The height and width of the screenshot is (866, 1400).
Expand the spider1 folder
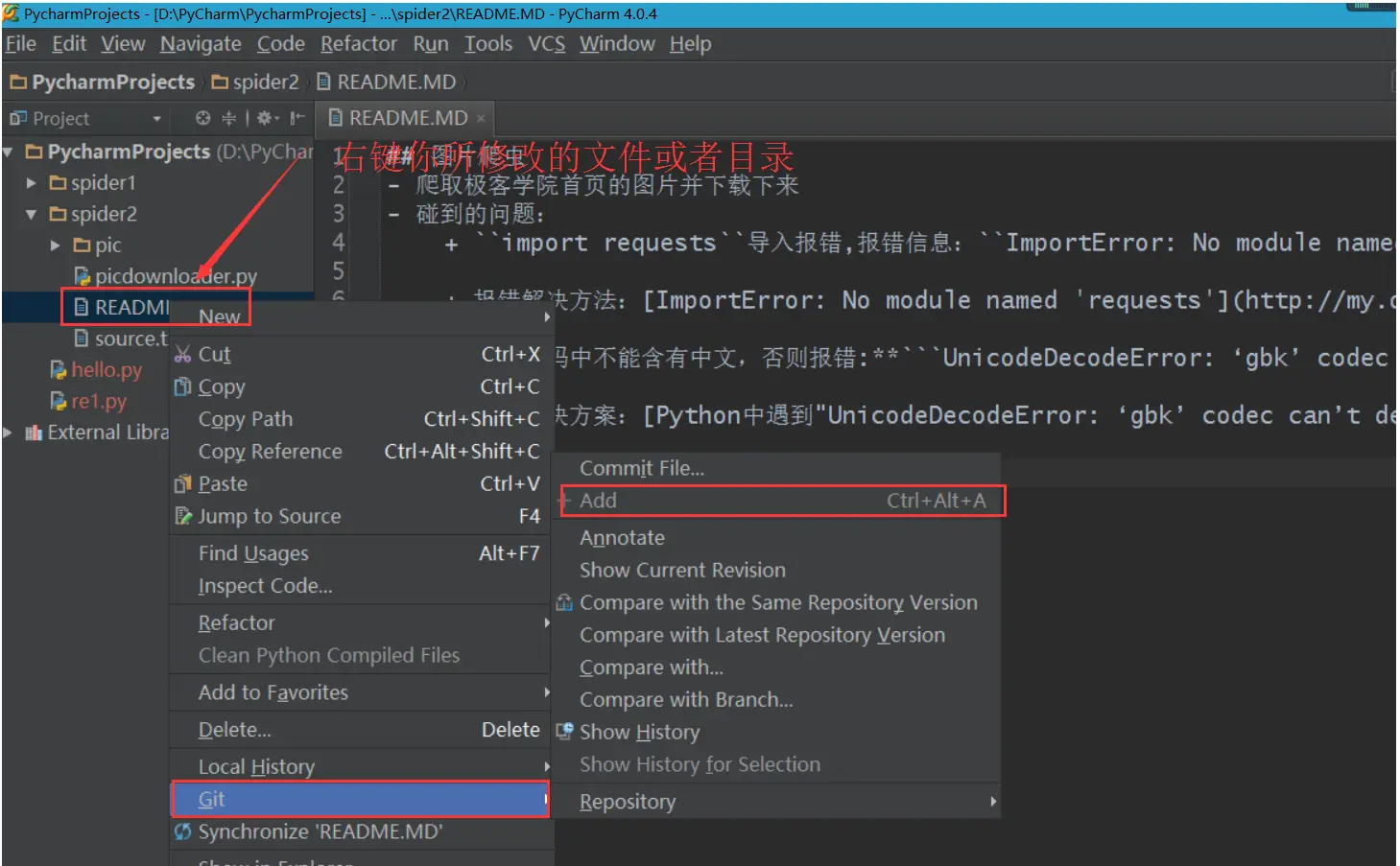point(32,182)
